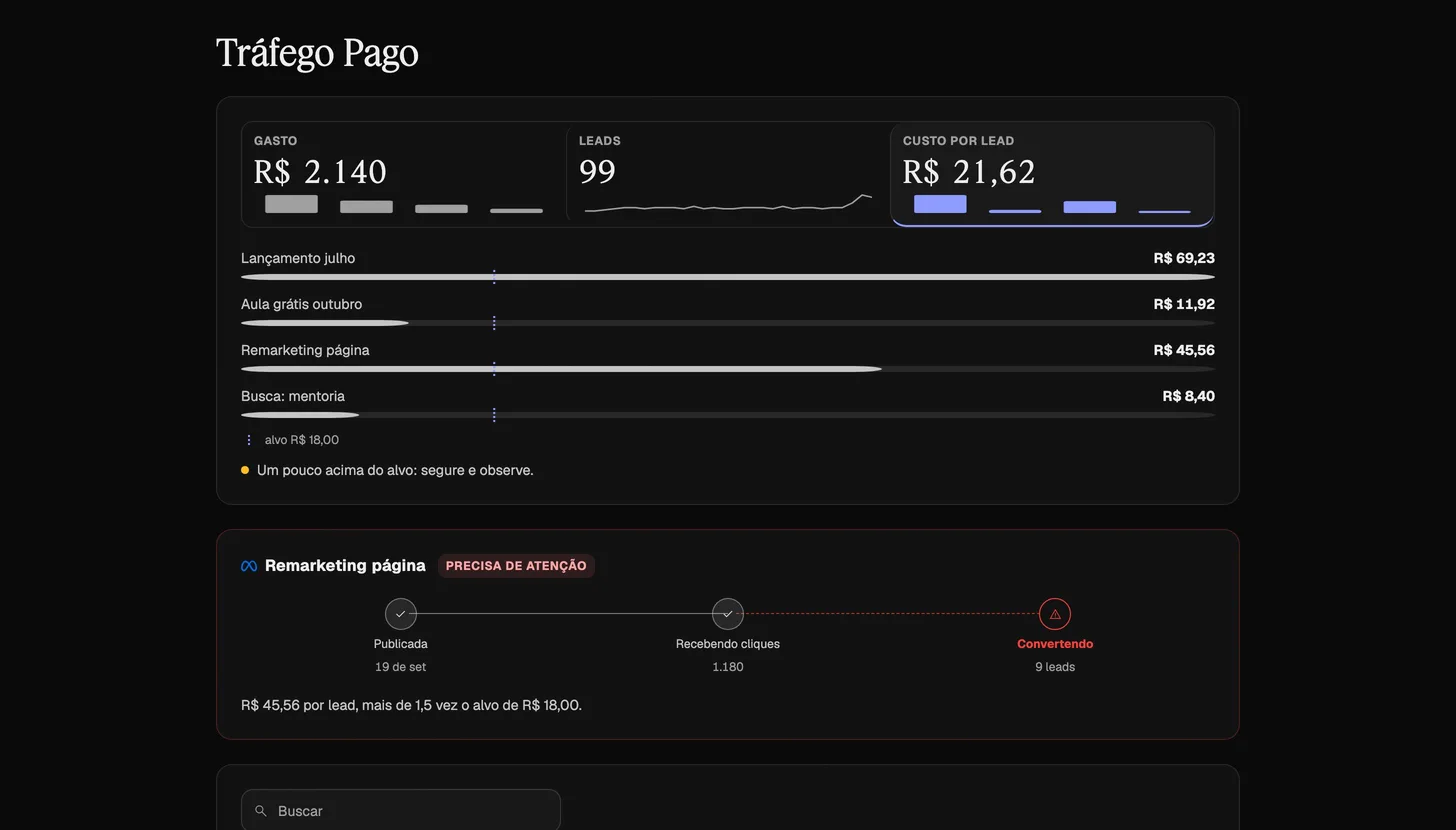Click the R$ 8,40 value
The width and height of the screenshot is (1456, 830).
(x=1188, y=396)
